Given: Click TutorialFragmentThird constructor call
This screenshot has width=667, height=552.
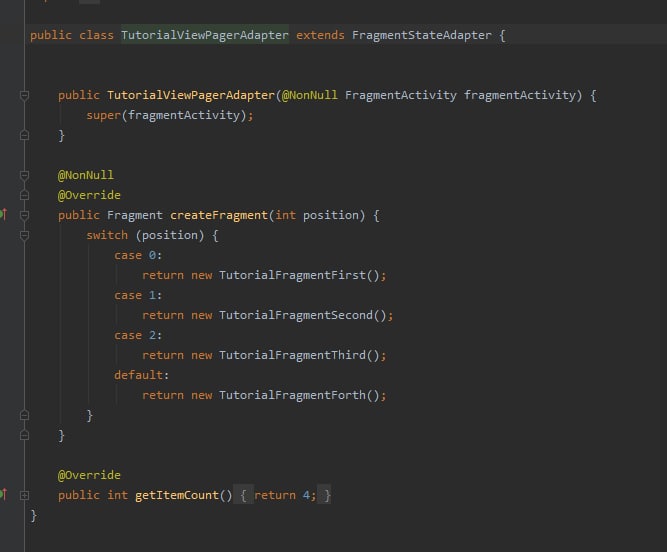Looking at the screenshot, I should tap(299, 355).
